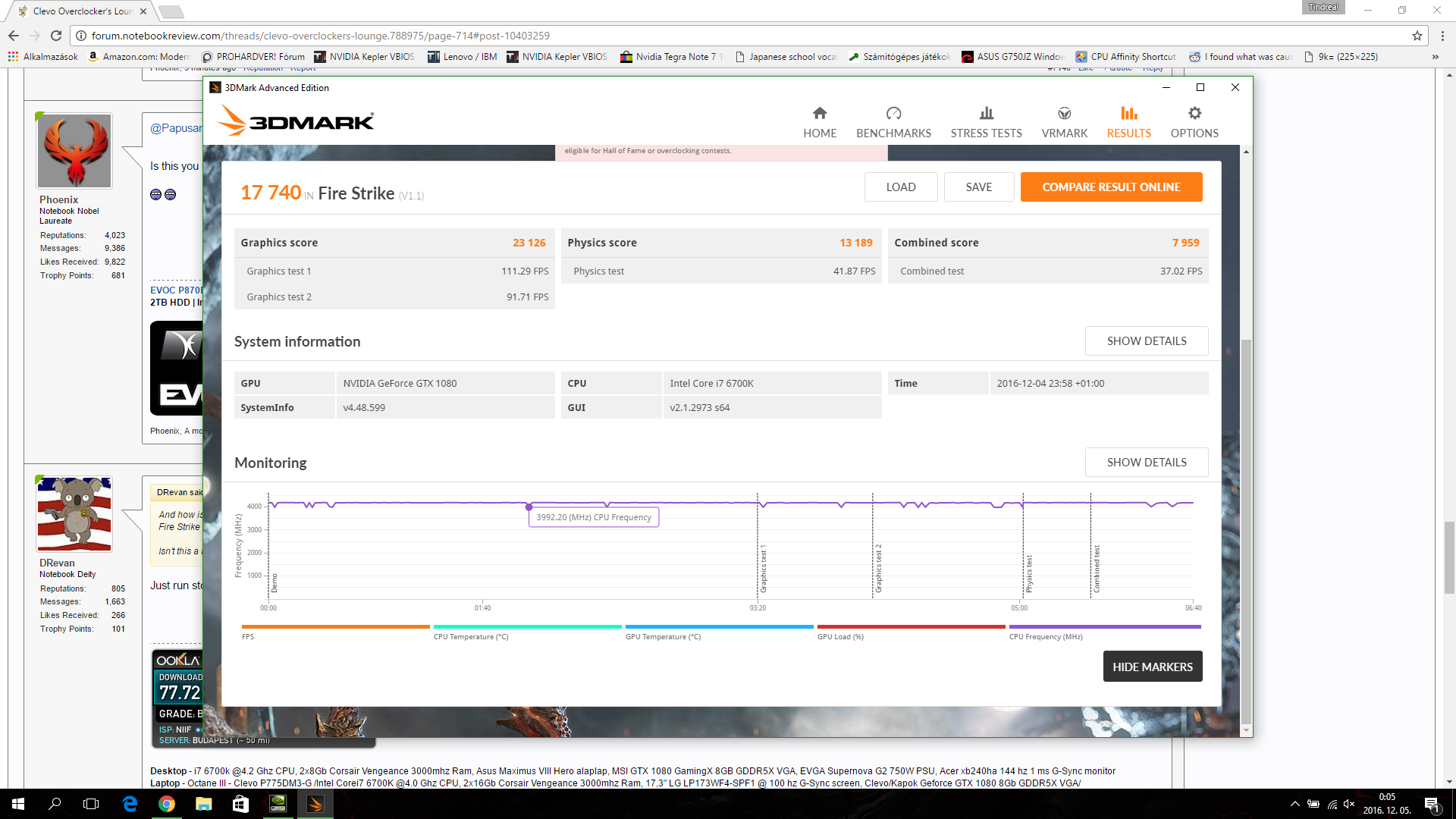Click the SAVE result button
The height and width of the screenshot is (819, 1456).
(x=979, y=187)
